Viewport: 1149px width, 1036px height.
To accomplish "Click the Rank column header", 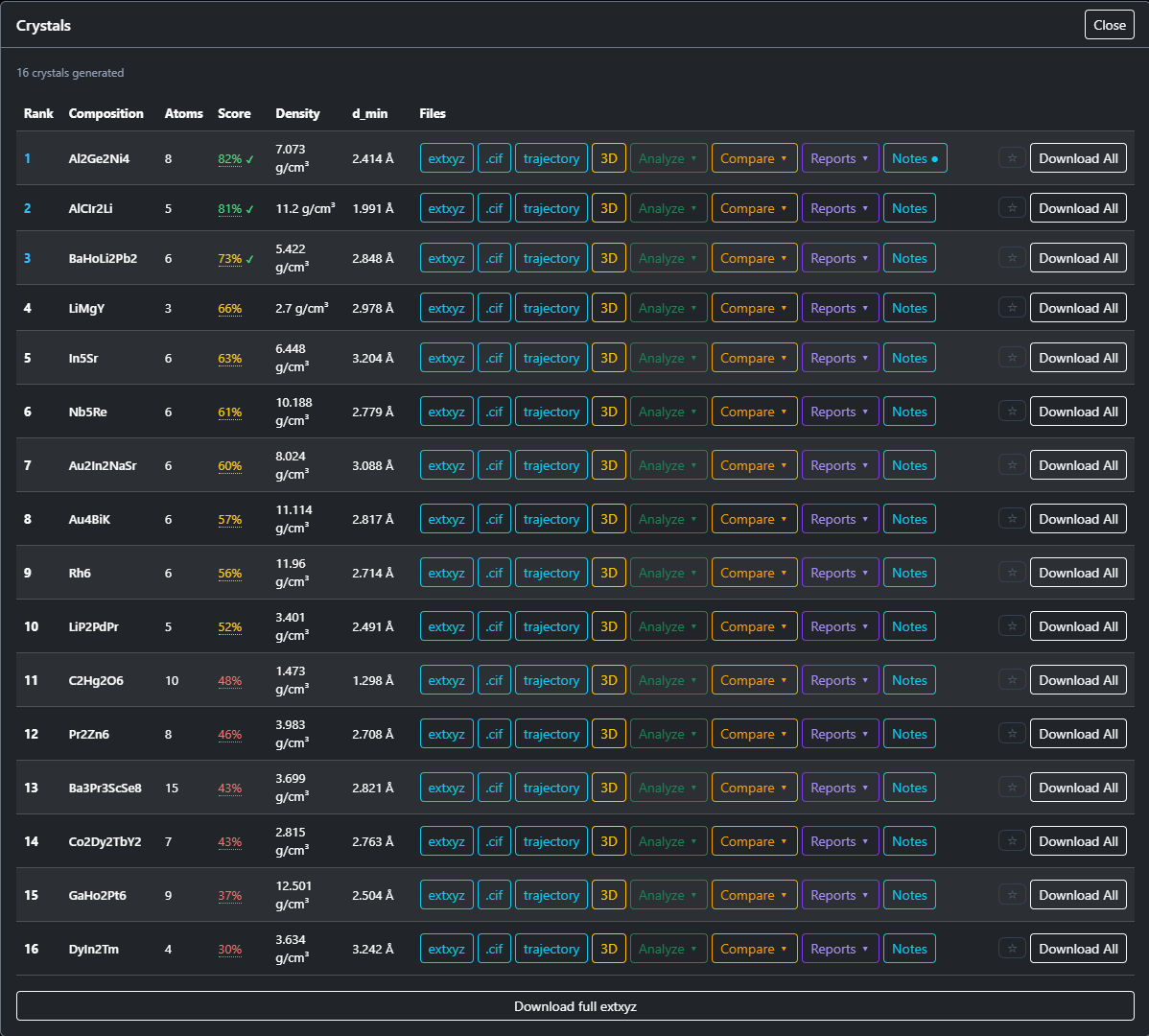I will pyautogui.click(x=38, y=113).
